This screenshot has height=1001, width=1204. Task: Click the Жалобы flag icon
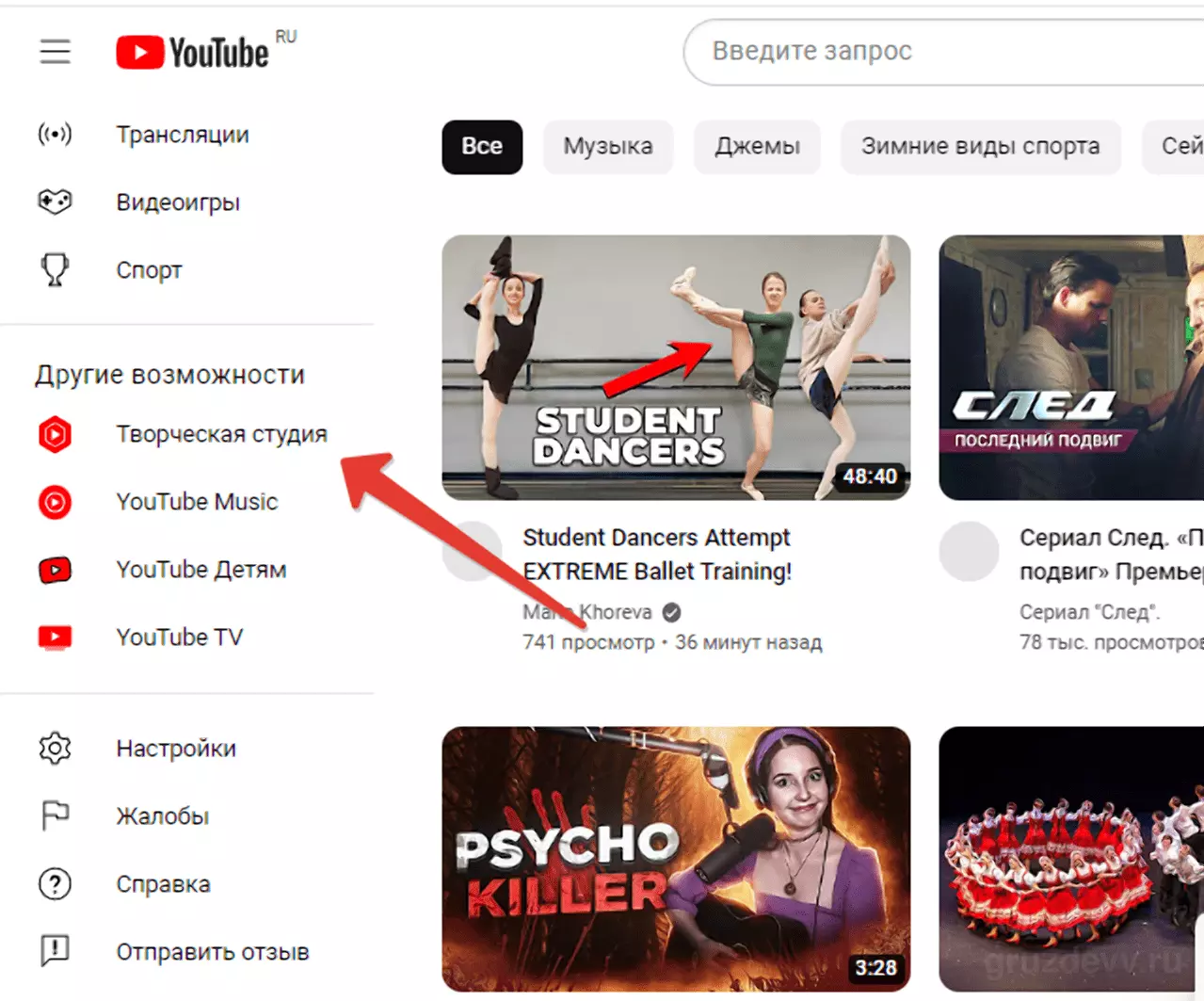tap(55, 816)
